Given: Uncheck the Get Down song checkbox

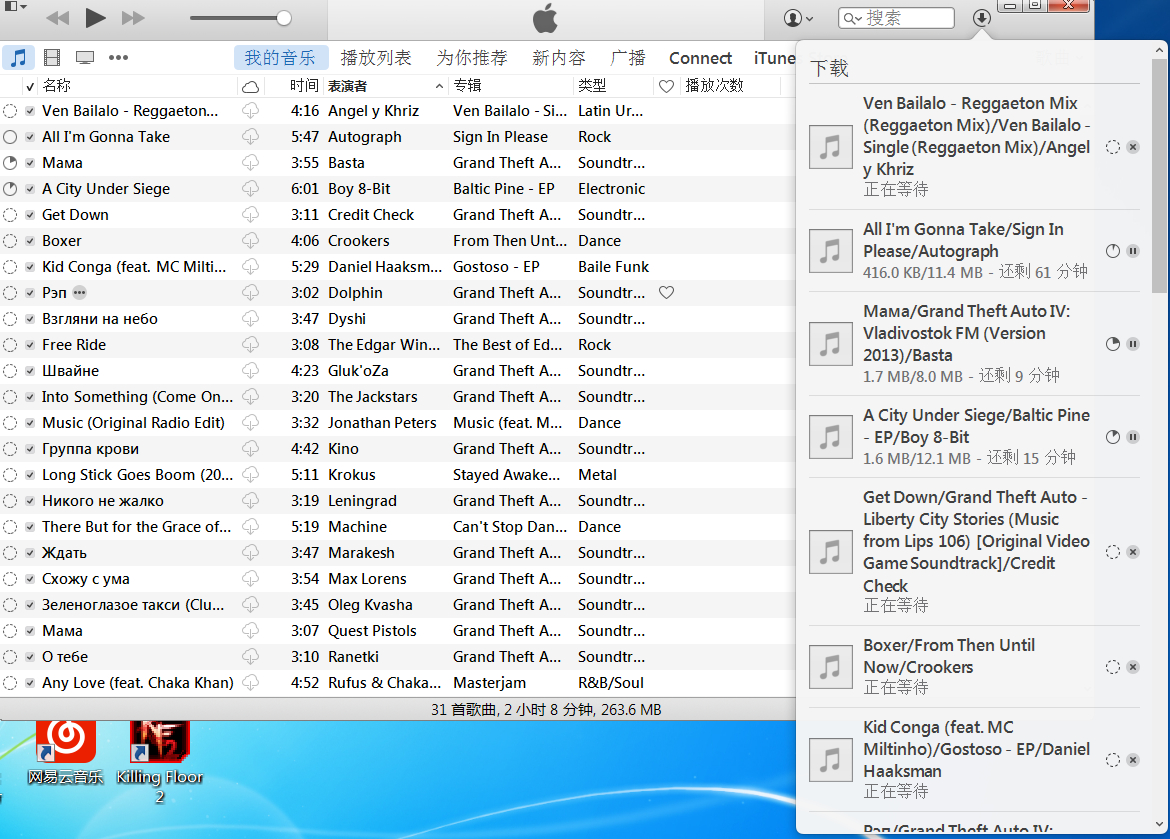Looking at the screenshot, I should [x=30, y=215].
